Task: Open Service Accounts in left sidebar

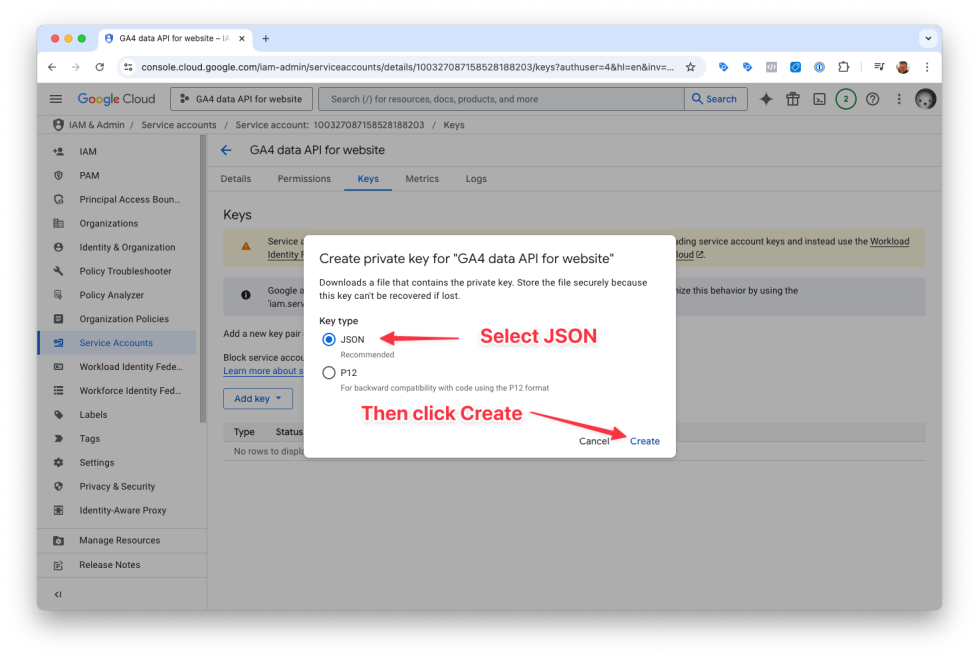Action: (x=116, y=343)
